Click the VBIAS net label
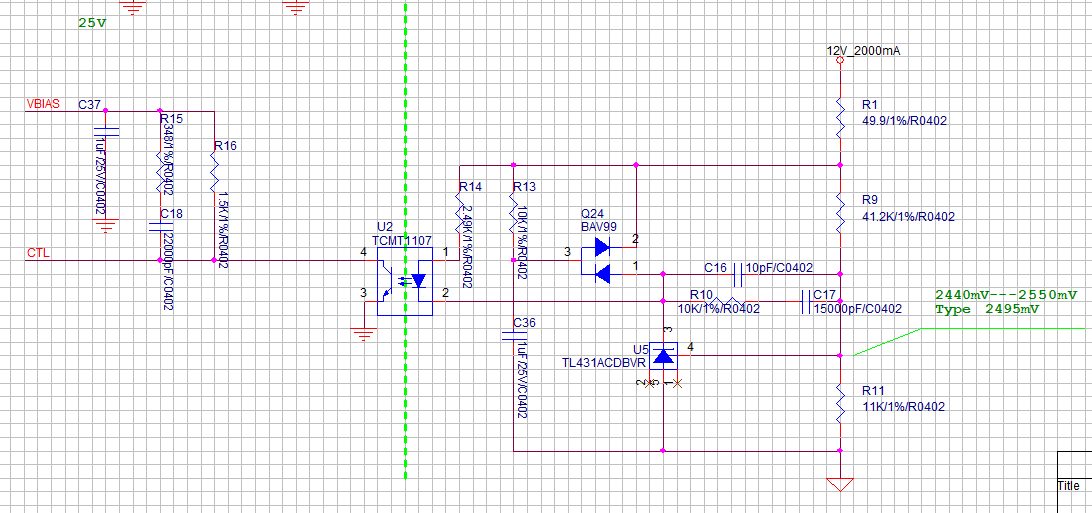This screenshot has height=513, width=1092. coord(43,104)
